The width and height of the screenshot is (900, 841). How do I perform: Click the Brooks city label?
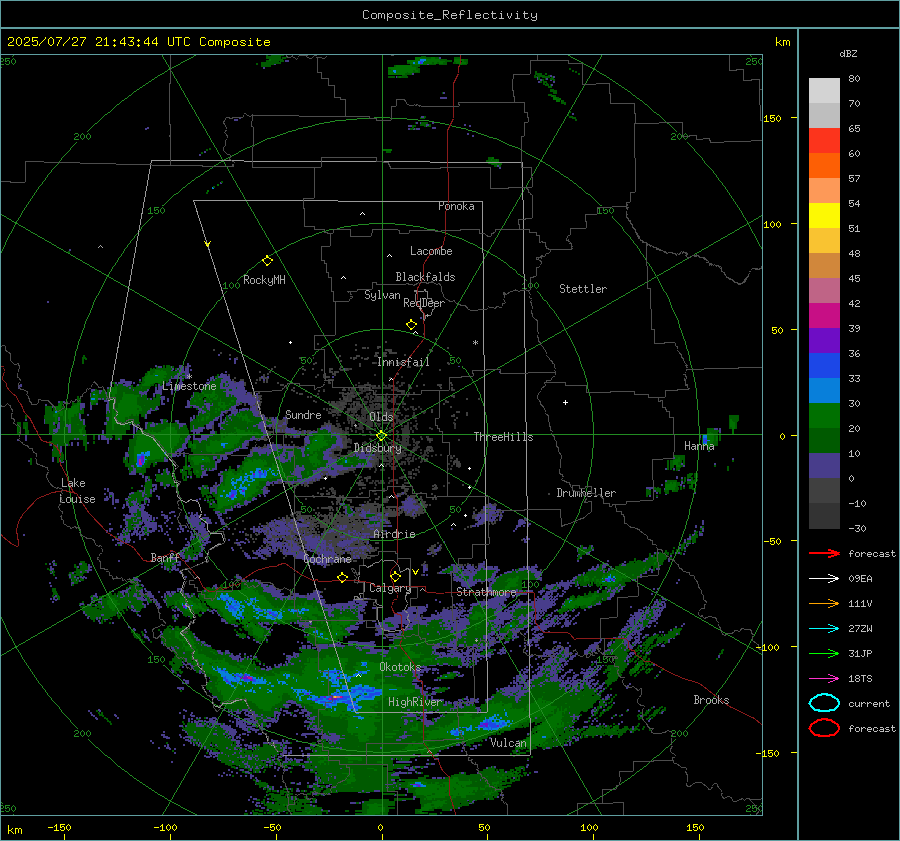[711, 700]
